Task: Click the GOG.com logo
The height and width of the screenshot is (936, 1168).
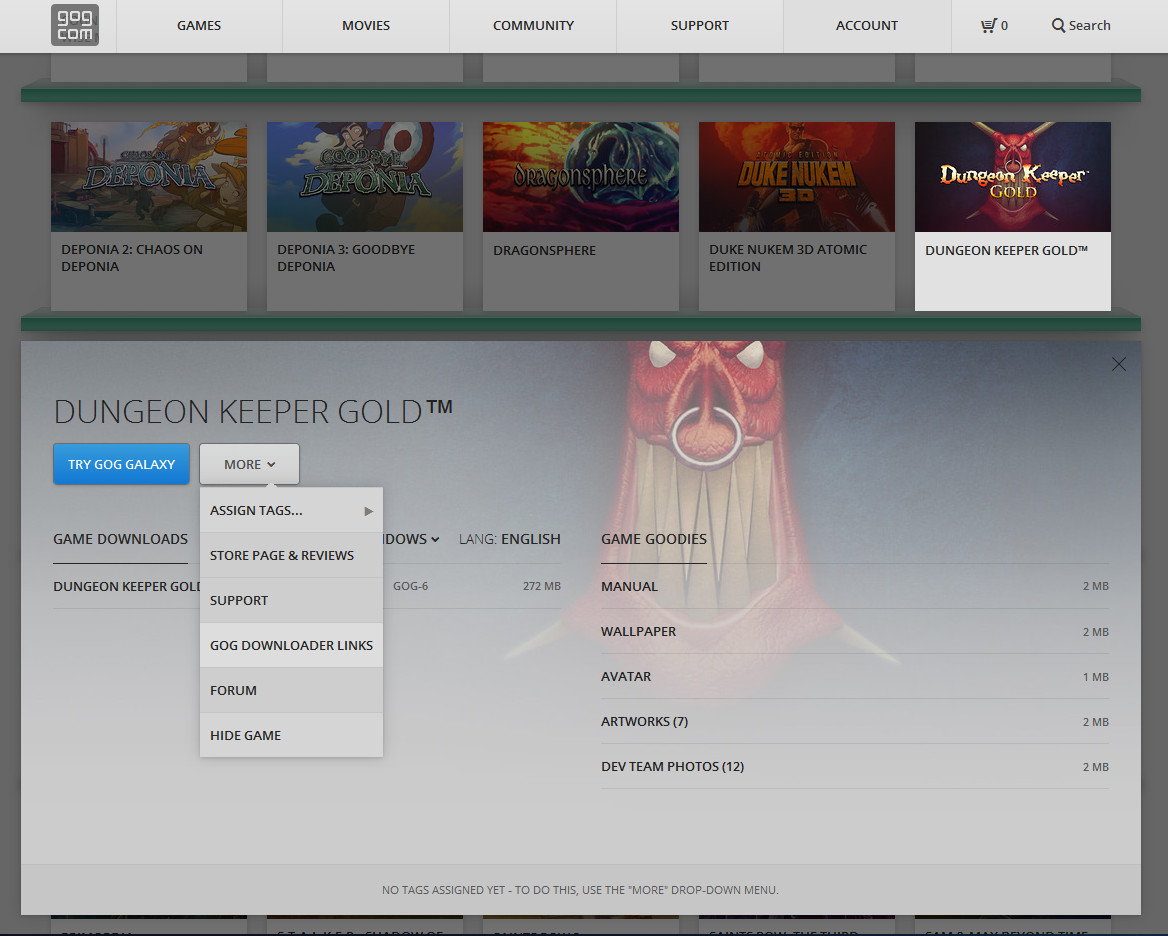Action: coord(74,25)
